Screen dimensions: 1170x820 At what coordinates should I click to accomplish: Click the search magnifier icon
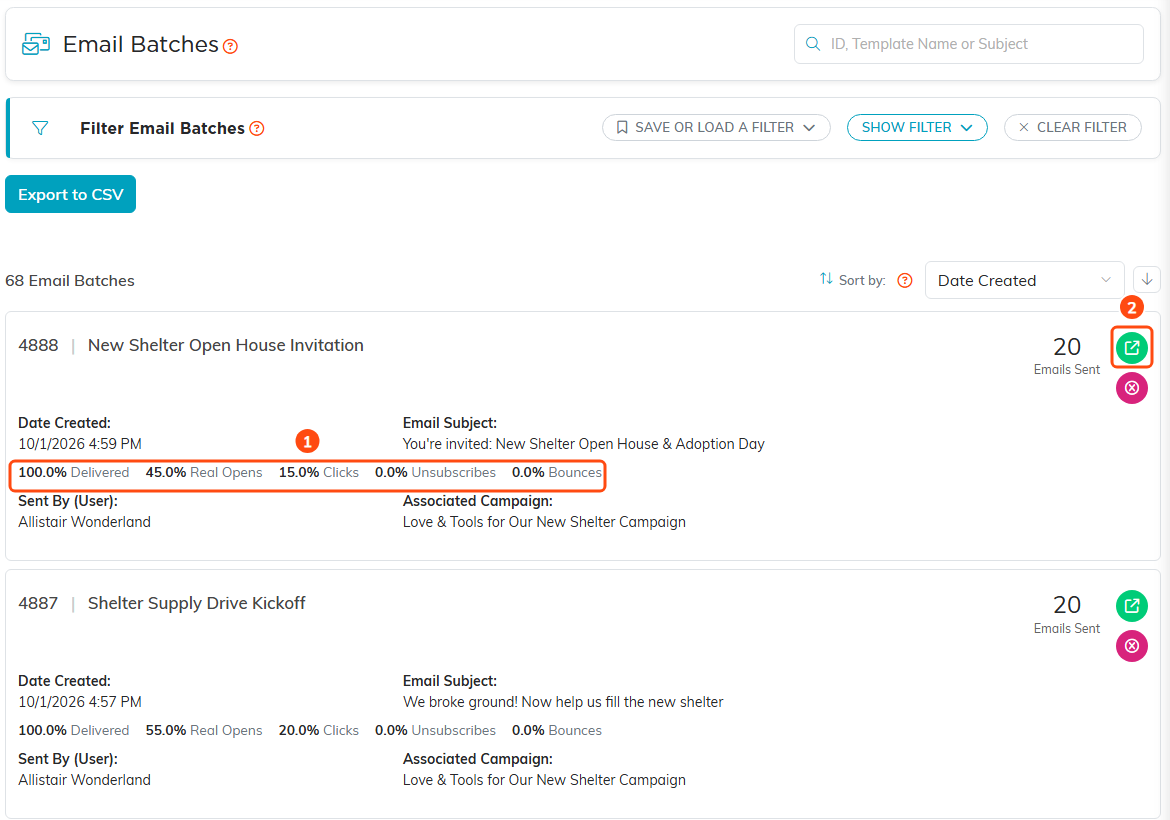pos(813,44)
